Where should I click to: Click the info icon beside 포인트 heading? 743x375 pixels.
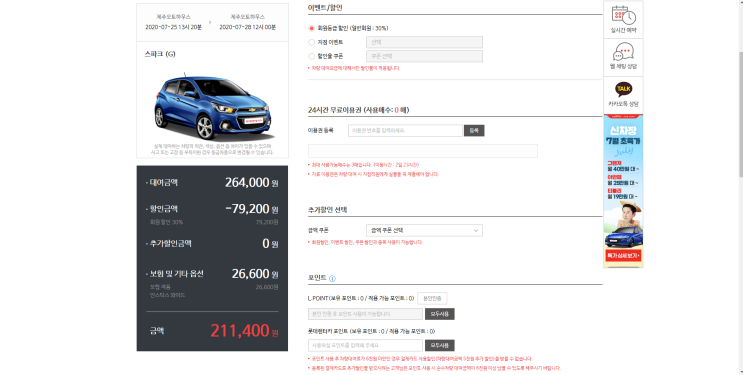(x=332, y=278)
